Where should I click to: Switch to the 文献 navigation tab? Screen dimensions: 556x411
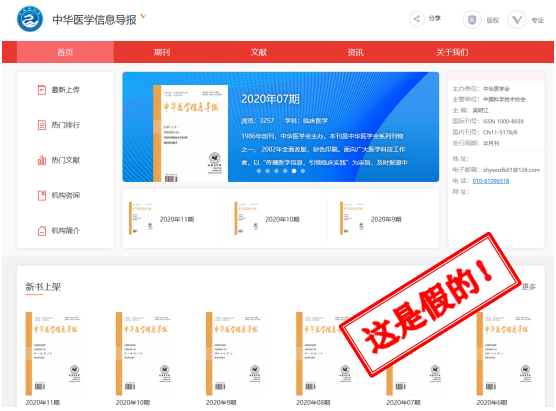coord(258,52)
